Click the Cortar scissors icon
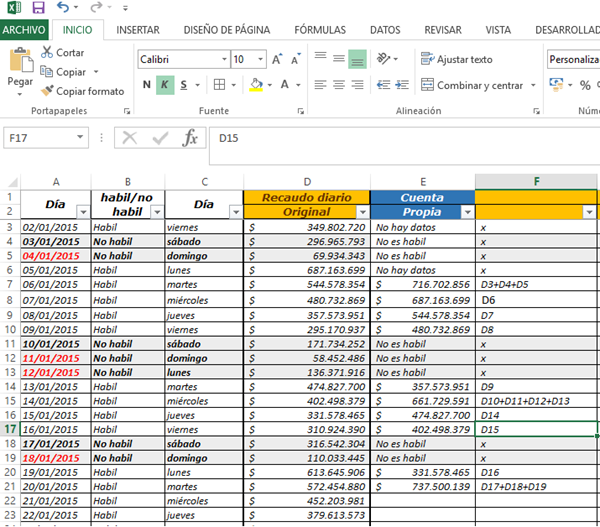The image size is (600, 527). coord(46,52)
